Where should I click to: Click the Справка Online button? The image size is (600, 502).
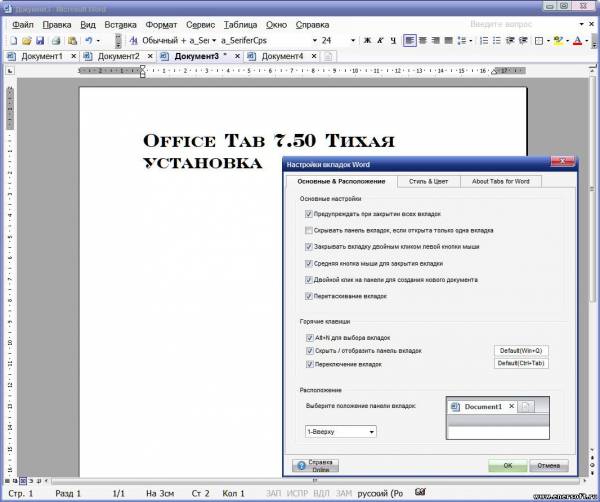point(315,466)
